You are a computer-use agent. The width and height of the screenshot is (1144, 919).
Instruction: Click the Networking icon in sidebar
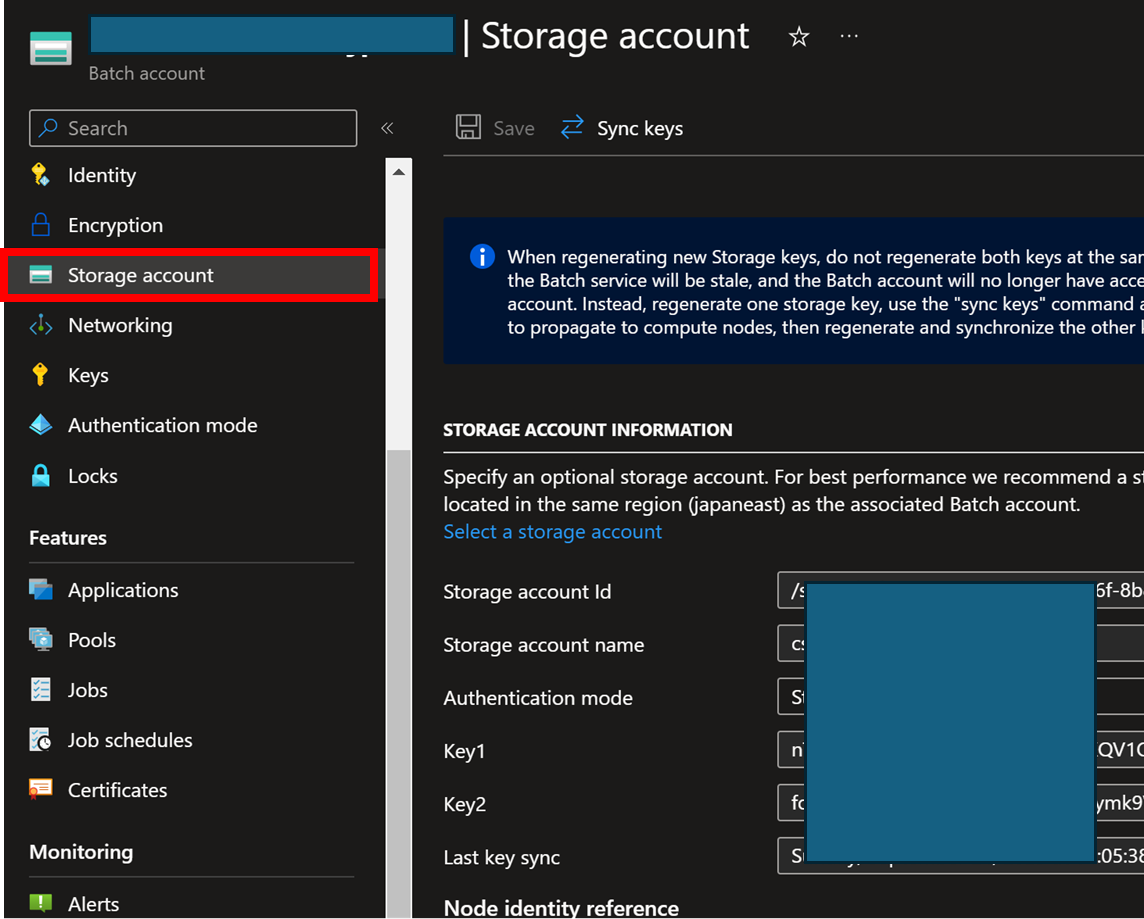click(40, 325)
